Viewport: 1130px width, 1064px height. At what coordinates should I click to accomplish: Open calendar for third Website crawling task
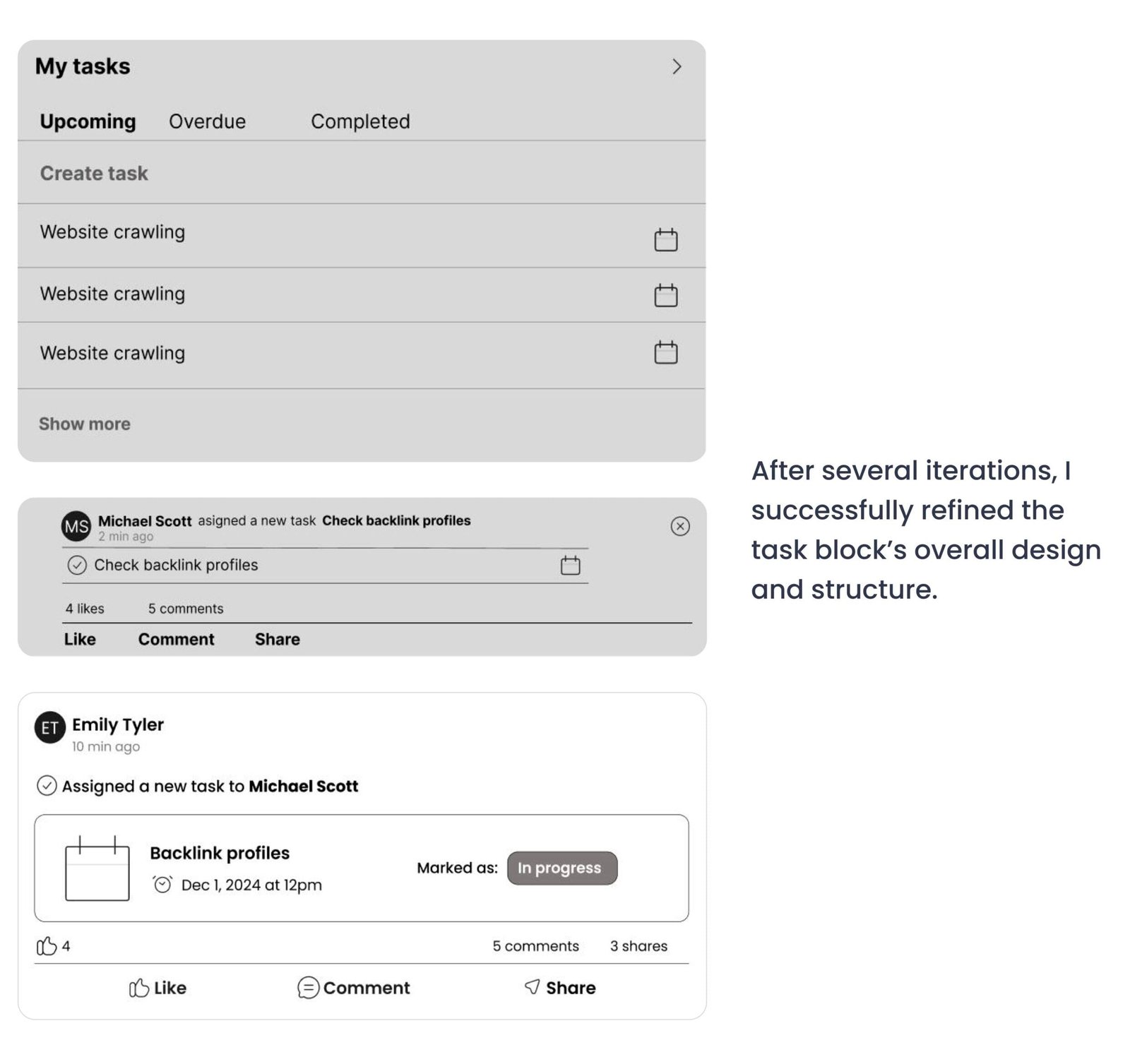pyautogui.click(x=665, y=352)
